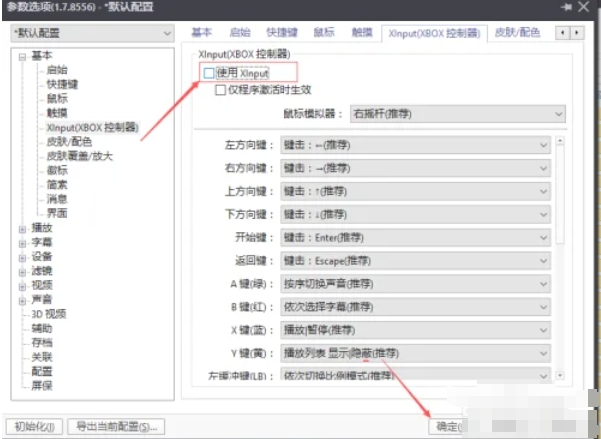Open the A 键(绿) action dropdown
Image resolution: width=601 pixels, height=439 pixels.
(415, 284)
